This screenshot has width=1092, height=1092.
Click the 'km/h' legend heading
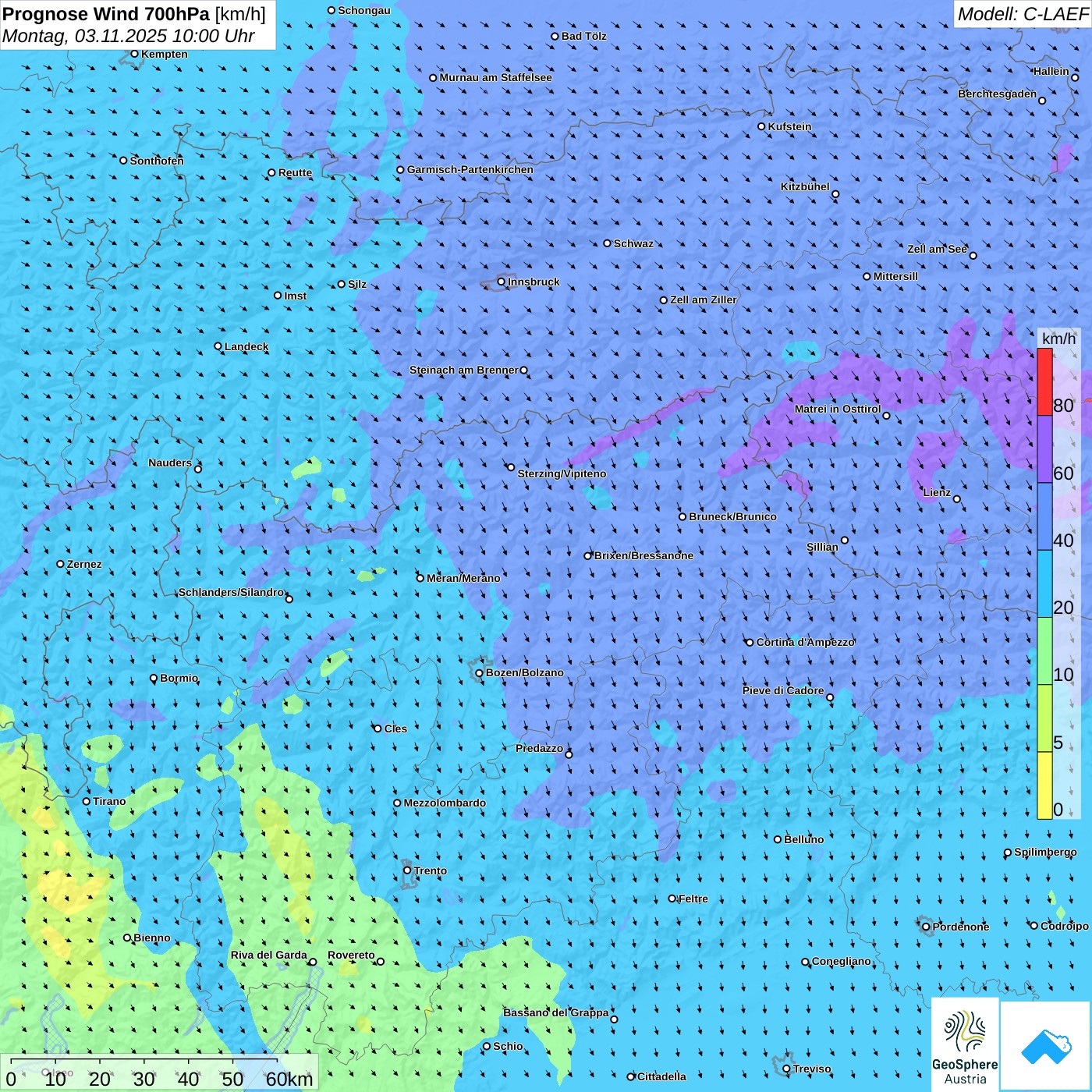1059,339
